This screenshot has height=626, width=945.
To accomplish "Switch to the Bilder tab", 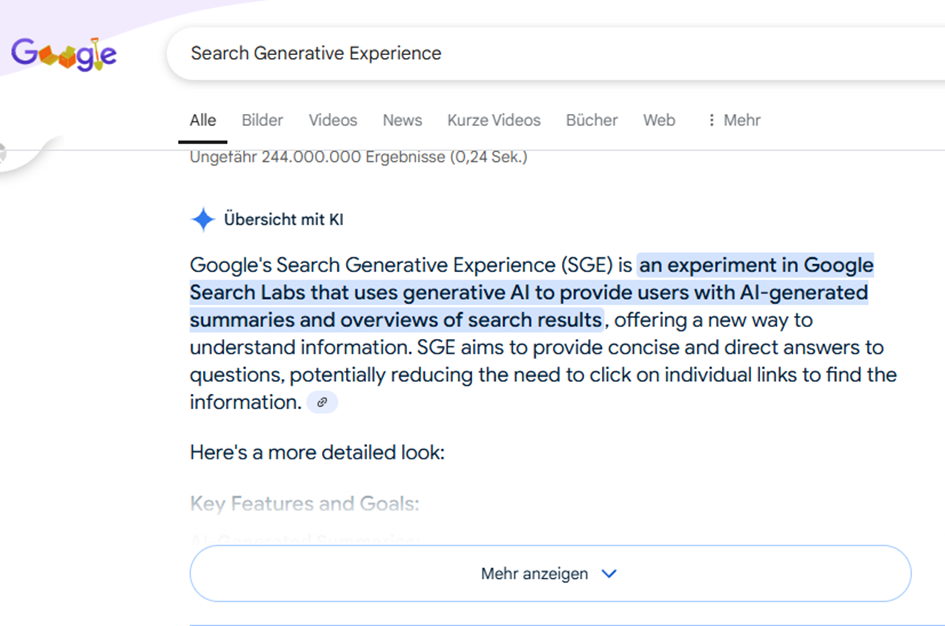I will pyautogui.click(x=262, y=121).
